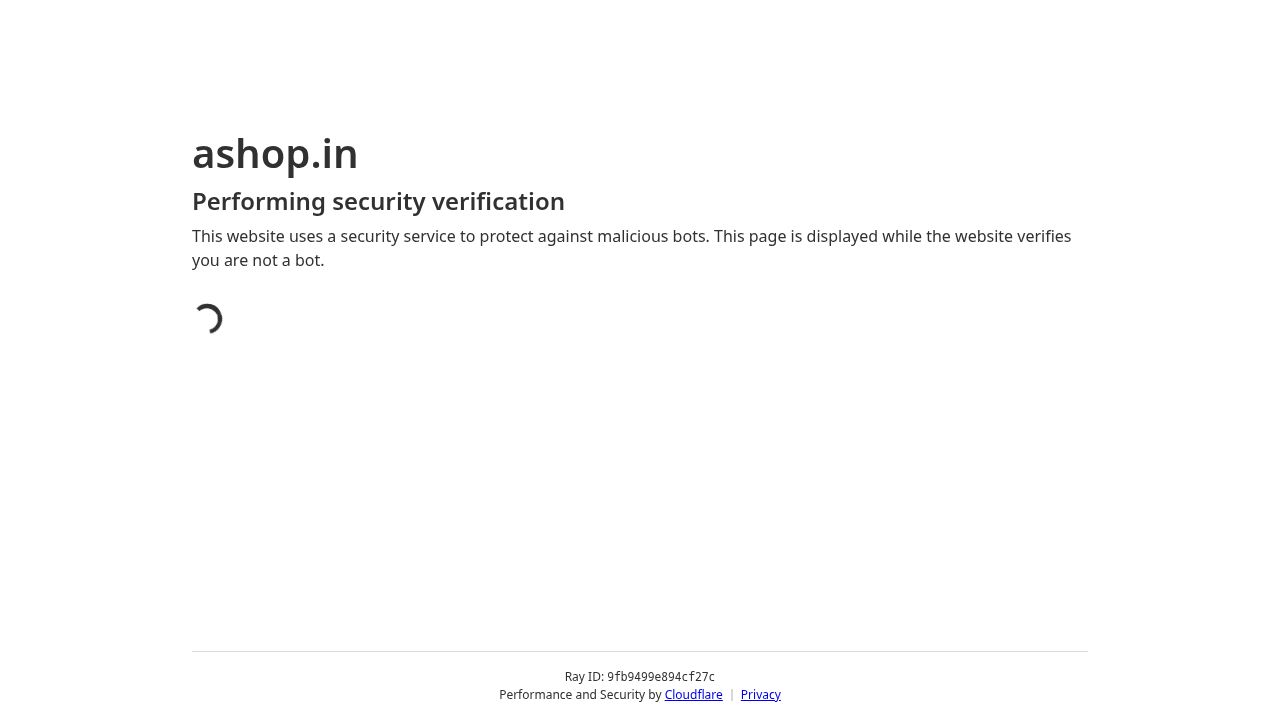1280x720 pixels.
Task: Open the Privacy link
Action: 760,695
